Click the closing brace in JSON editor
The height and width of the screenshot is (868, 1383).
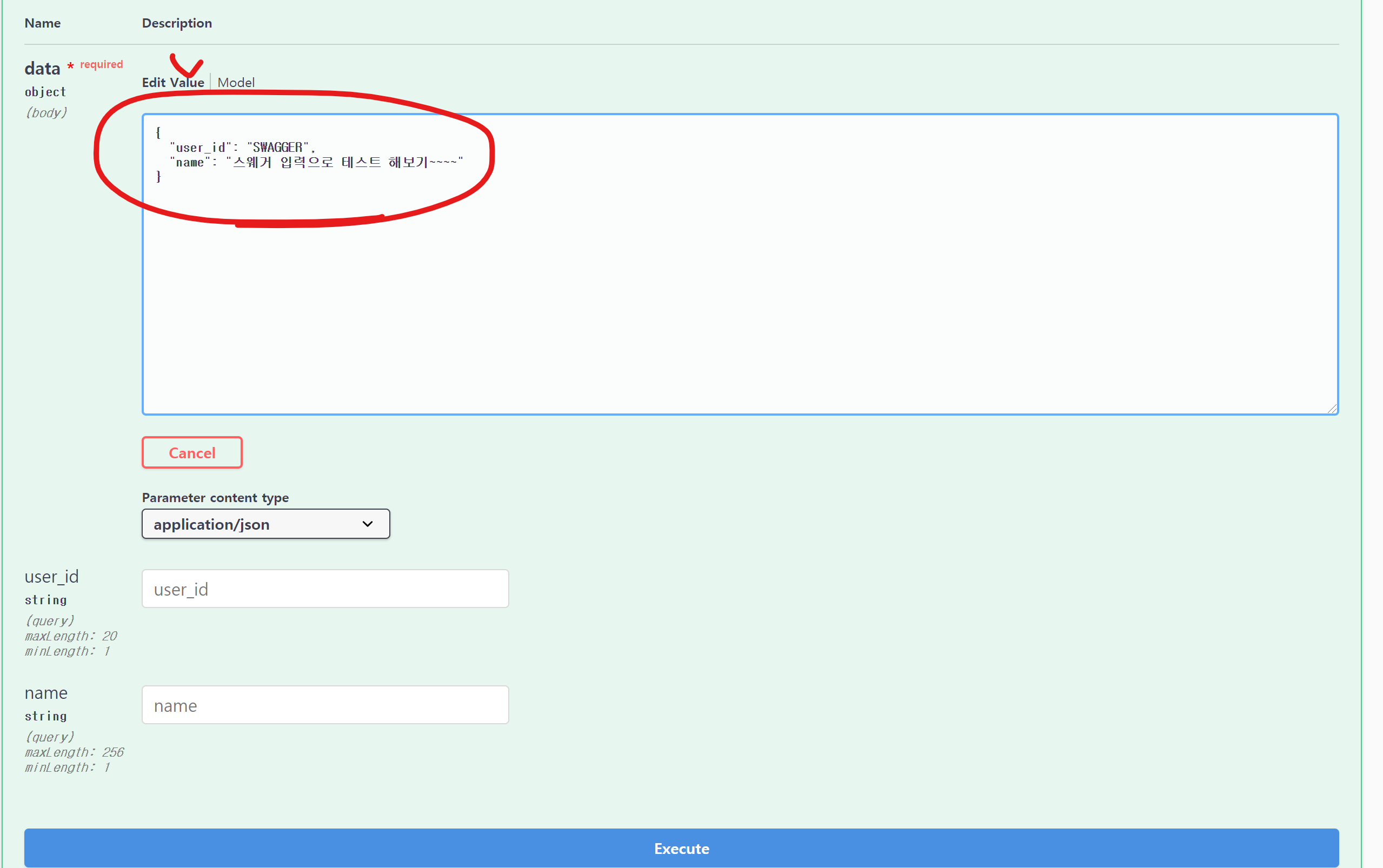click(158, 177)
